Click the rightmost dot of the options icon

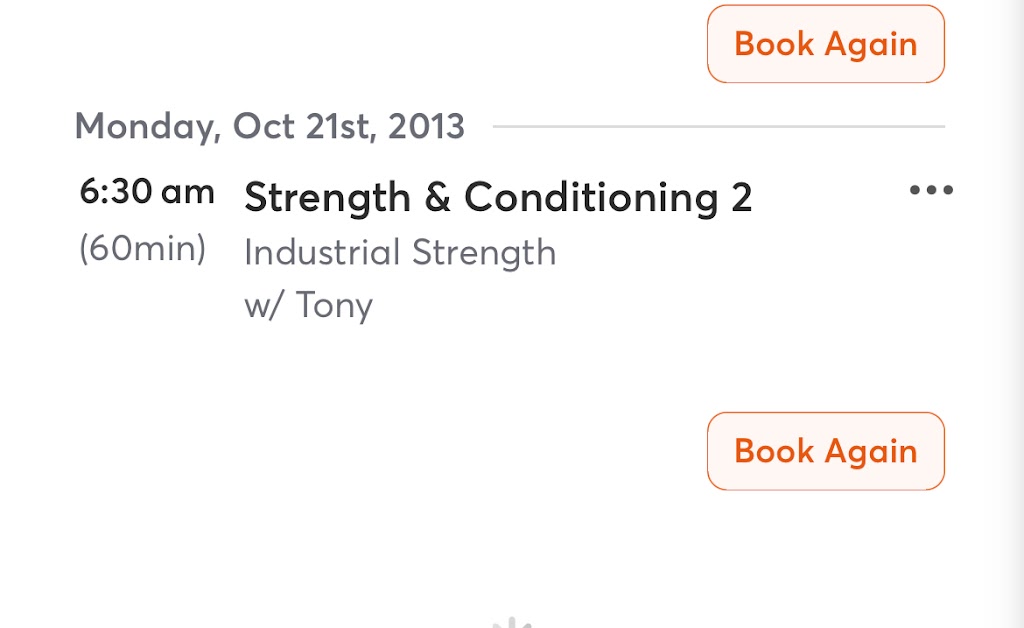pyautogui.click(x=947, y=190)
